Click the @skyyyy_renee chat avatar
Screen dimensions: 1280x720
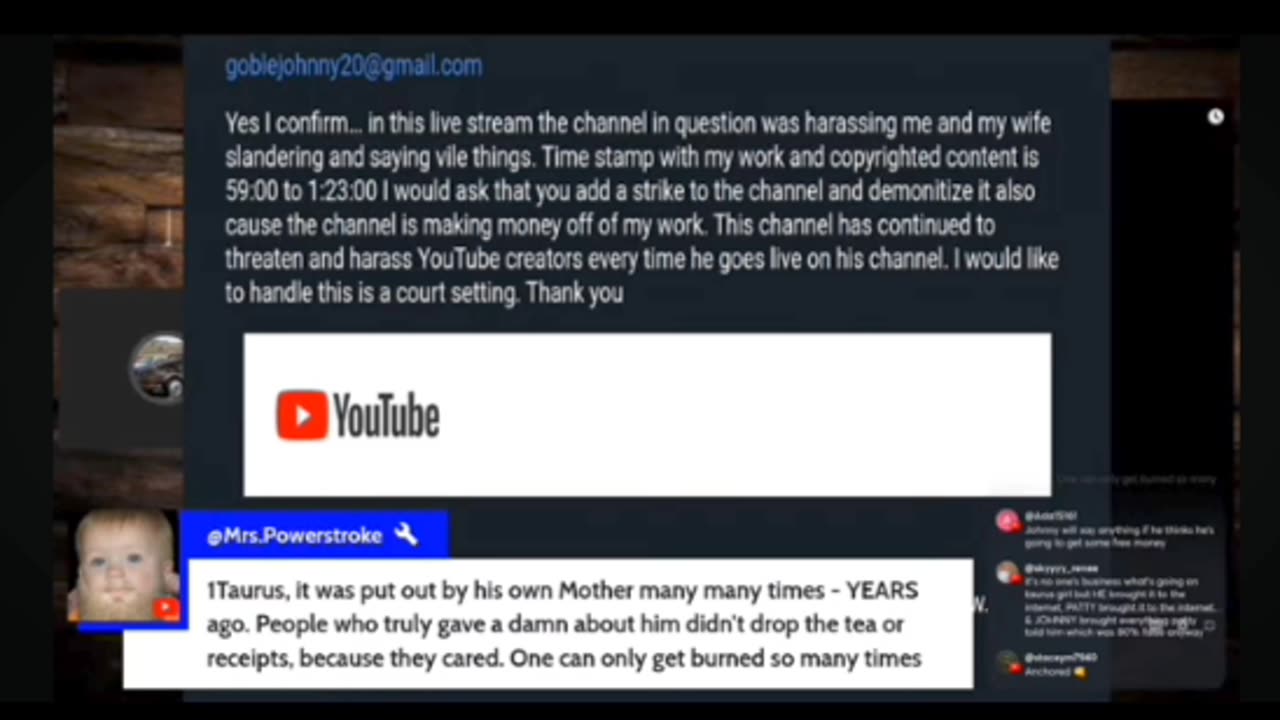pos(1007,573)
